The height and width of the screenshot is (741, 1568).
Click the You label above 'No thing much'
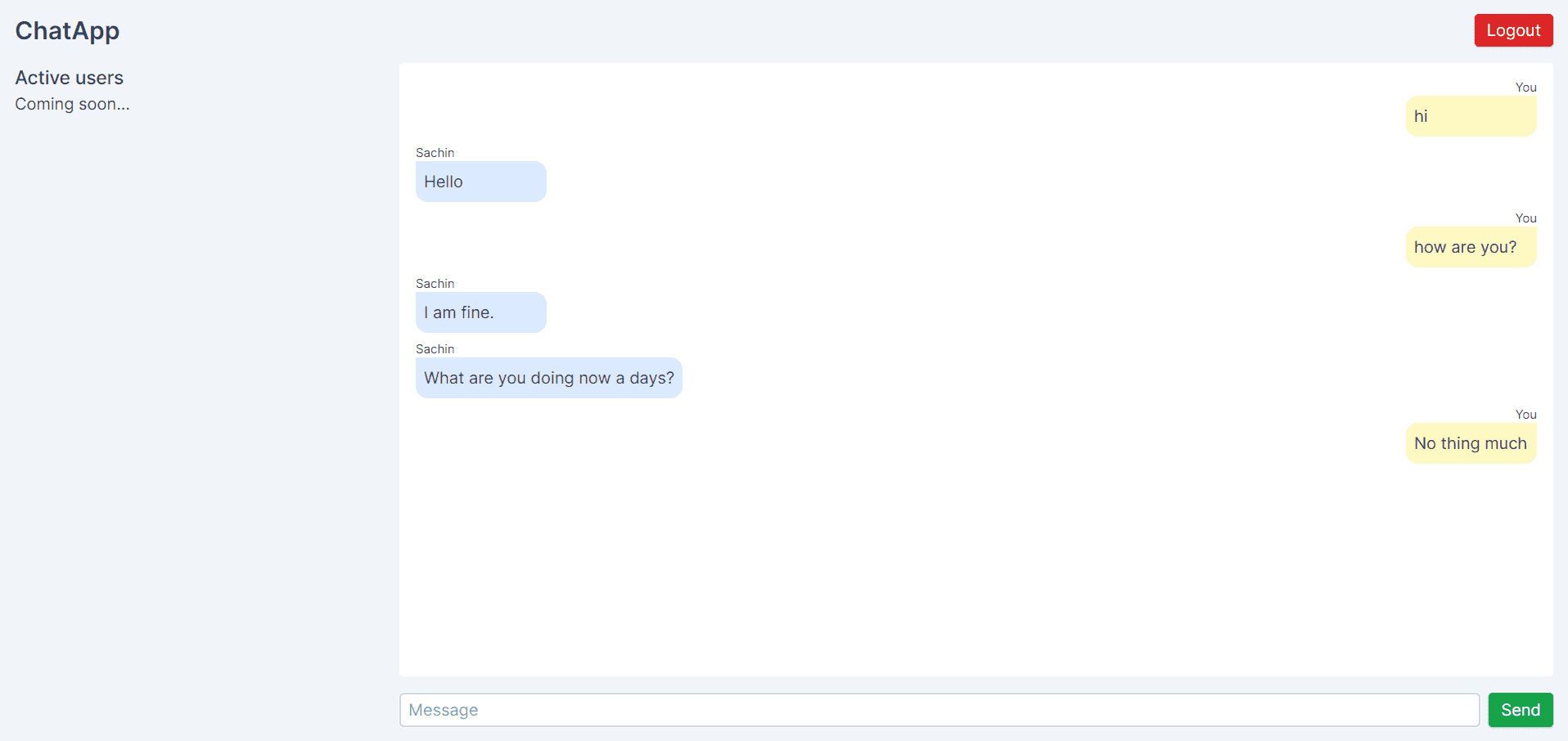pyautogui.click(x=1525, y=415)
